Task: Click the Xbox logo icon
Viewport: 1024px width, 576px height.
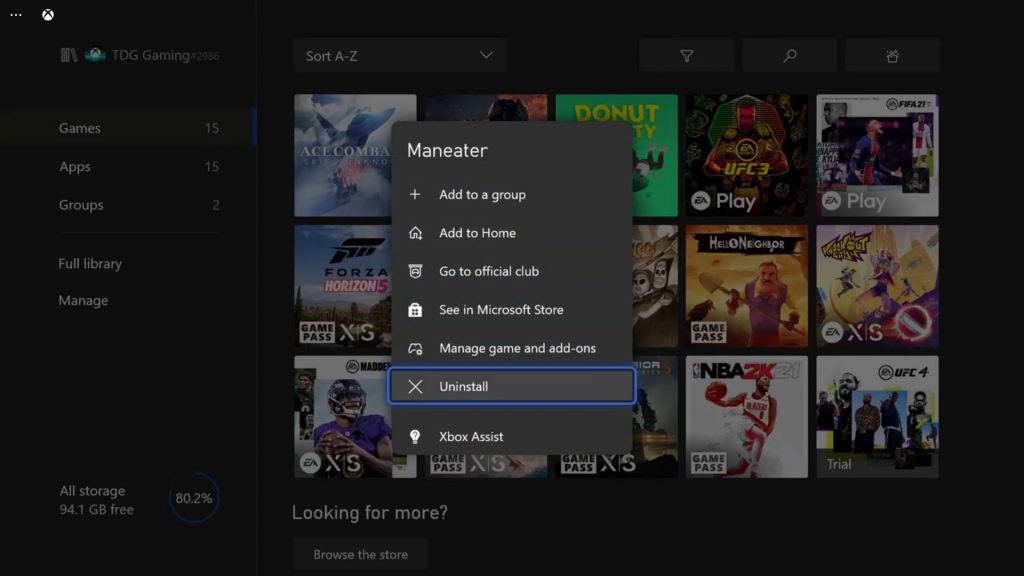Action: click(48, 15)
